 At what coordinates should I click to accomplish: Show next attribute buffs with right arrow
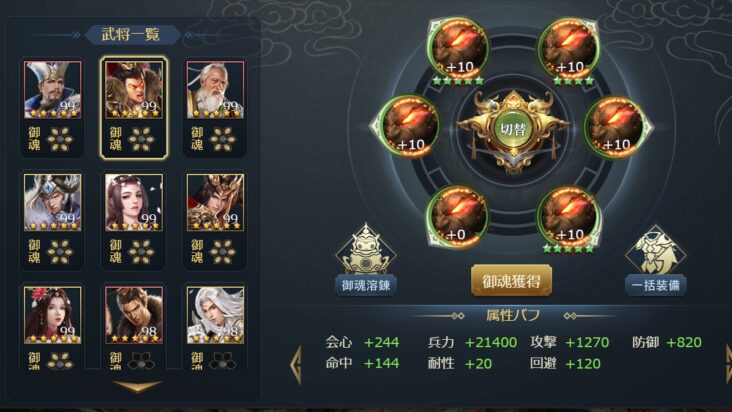tap(728, 365)
